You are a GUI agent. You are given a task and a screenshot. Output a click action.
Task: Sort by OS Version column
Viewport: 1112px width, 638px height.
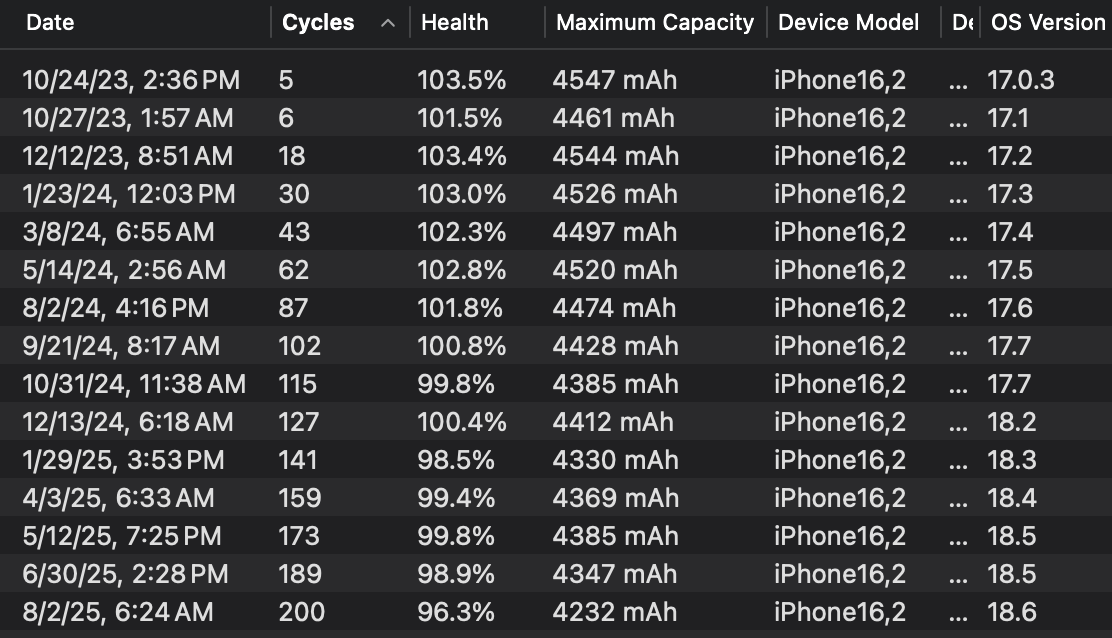point(1047,23)
